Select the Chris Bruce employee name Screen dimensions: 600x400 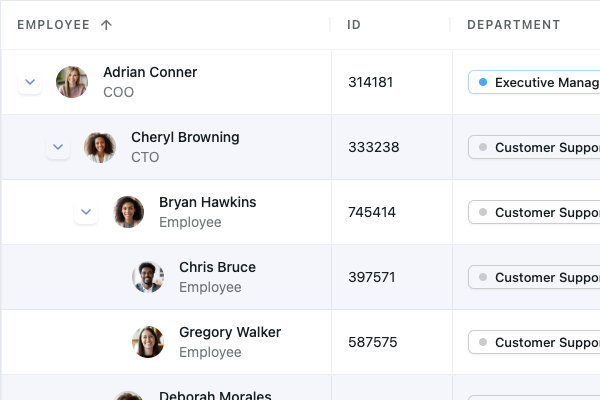(217, 267)
